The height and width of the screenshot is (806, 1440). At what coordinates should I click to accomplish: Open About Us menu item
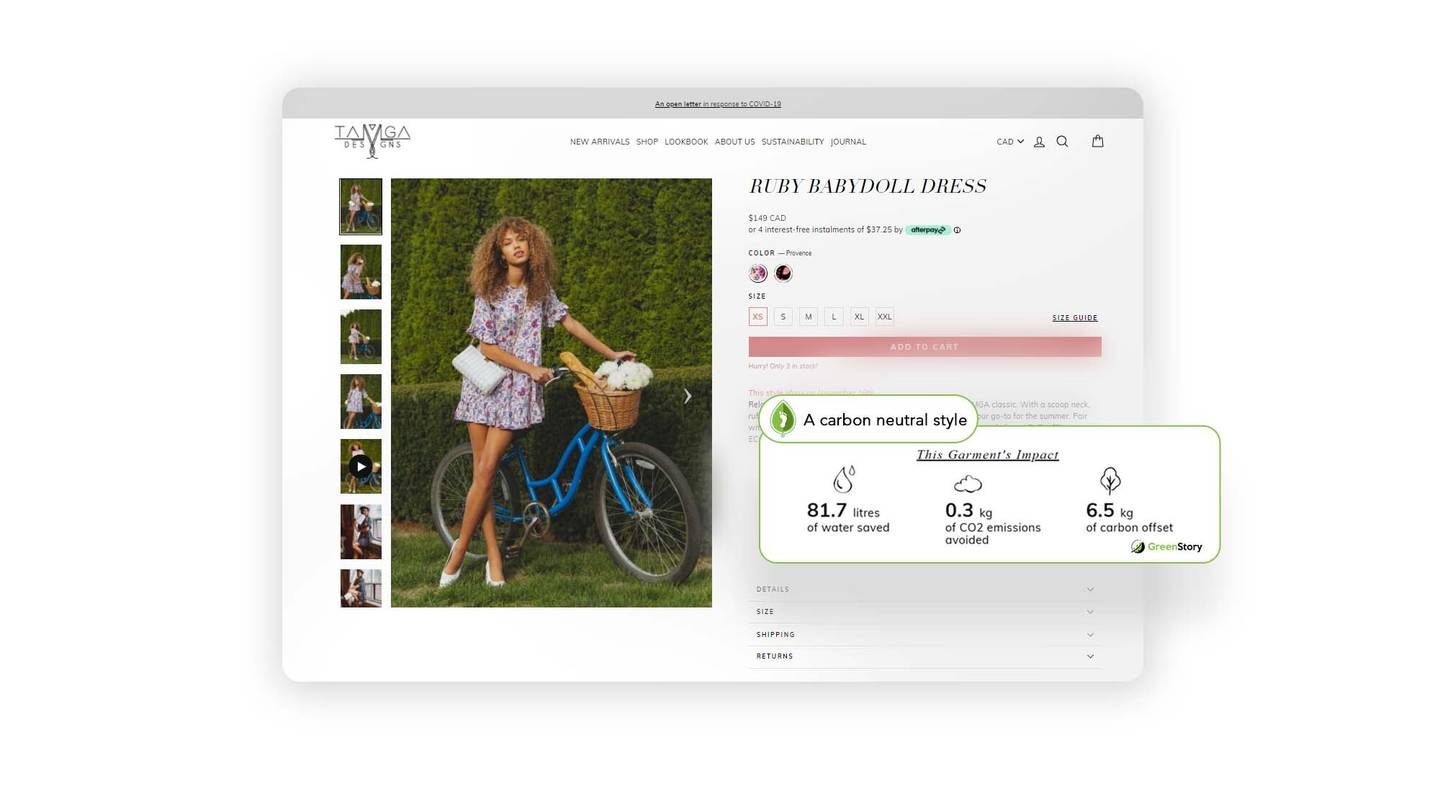735,142
